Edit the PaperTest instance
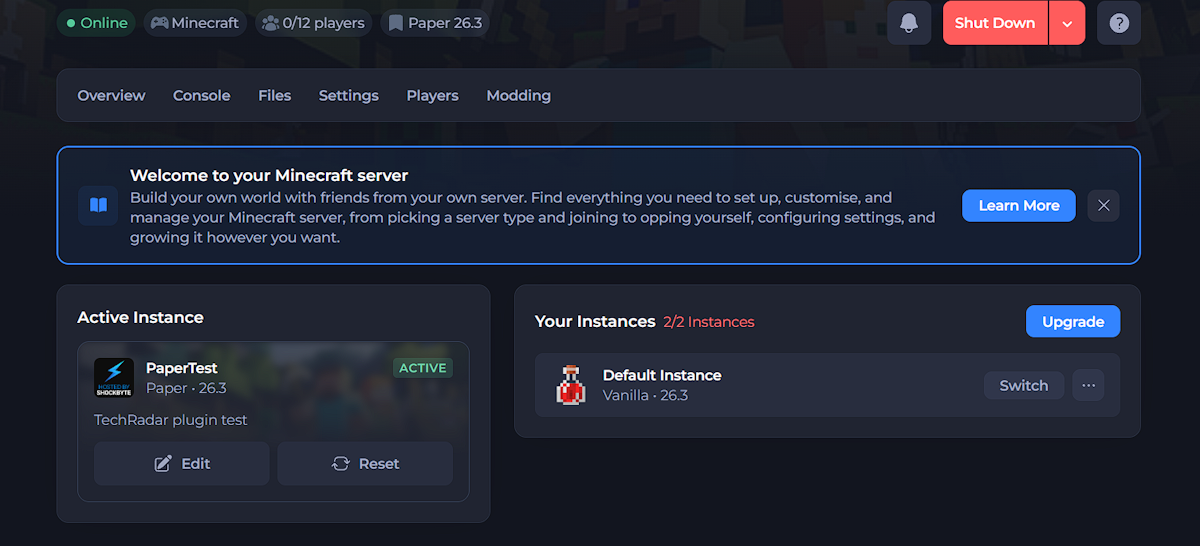This screenshot has height=546, width=1200. 182,464
